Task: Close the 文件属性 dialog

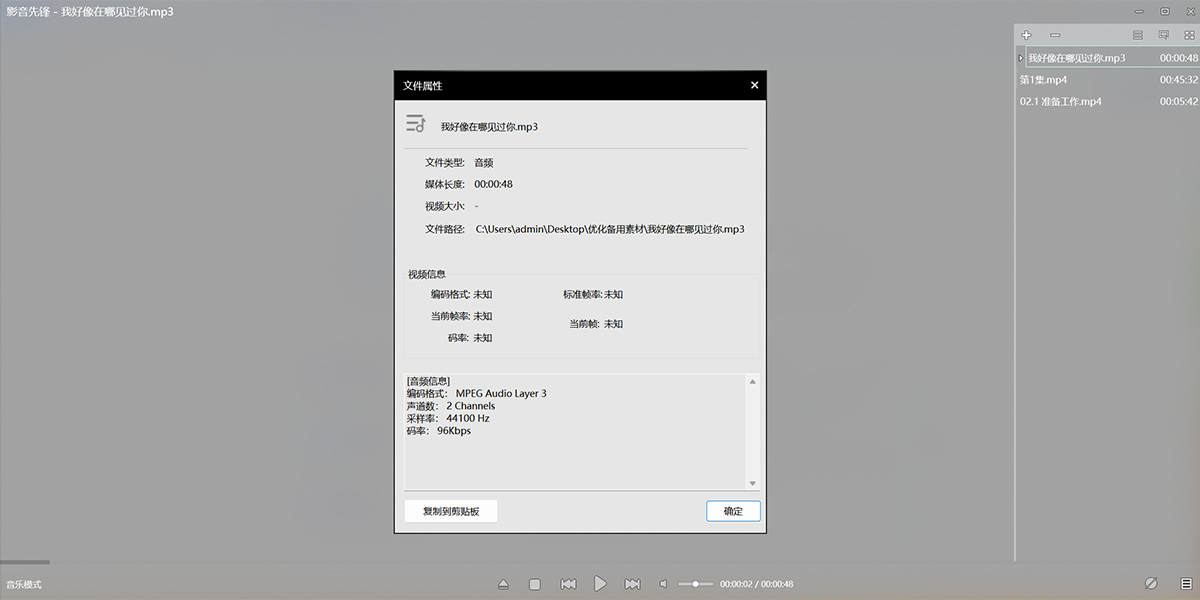Action: point(755,86)
